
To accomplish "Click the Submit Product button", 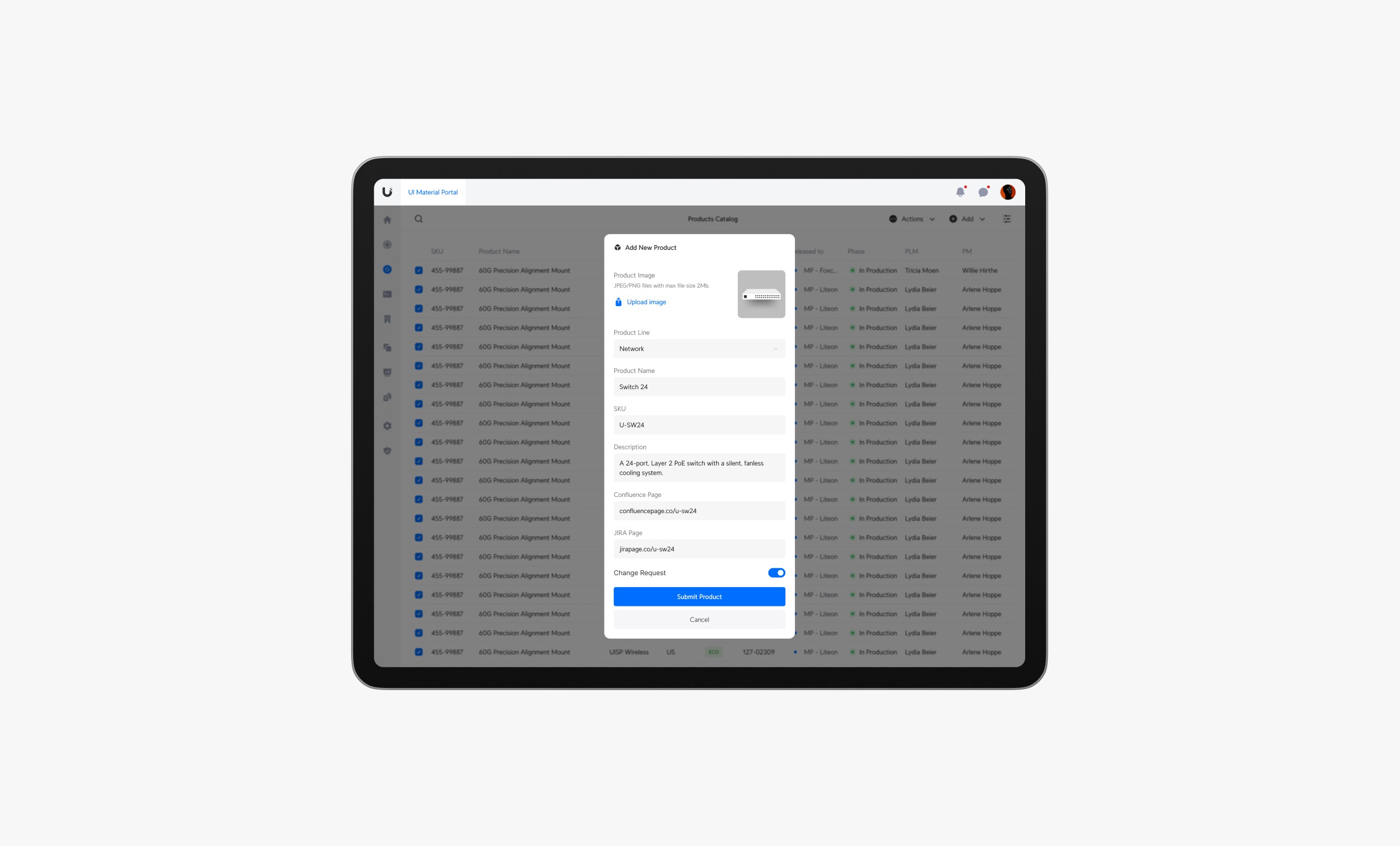I will 699,596.
